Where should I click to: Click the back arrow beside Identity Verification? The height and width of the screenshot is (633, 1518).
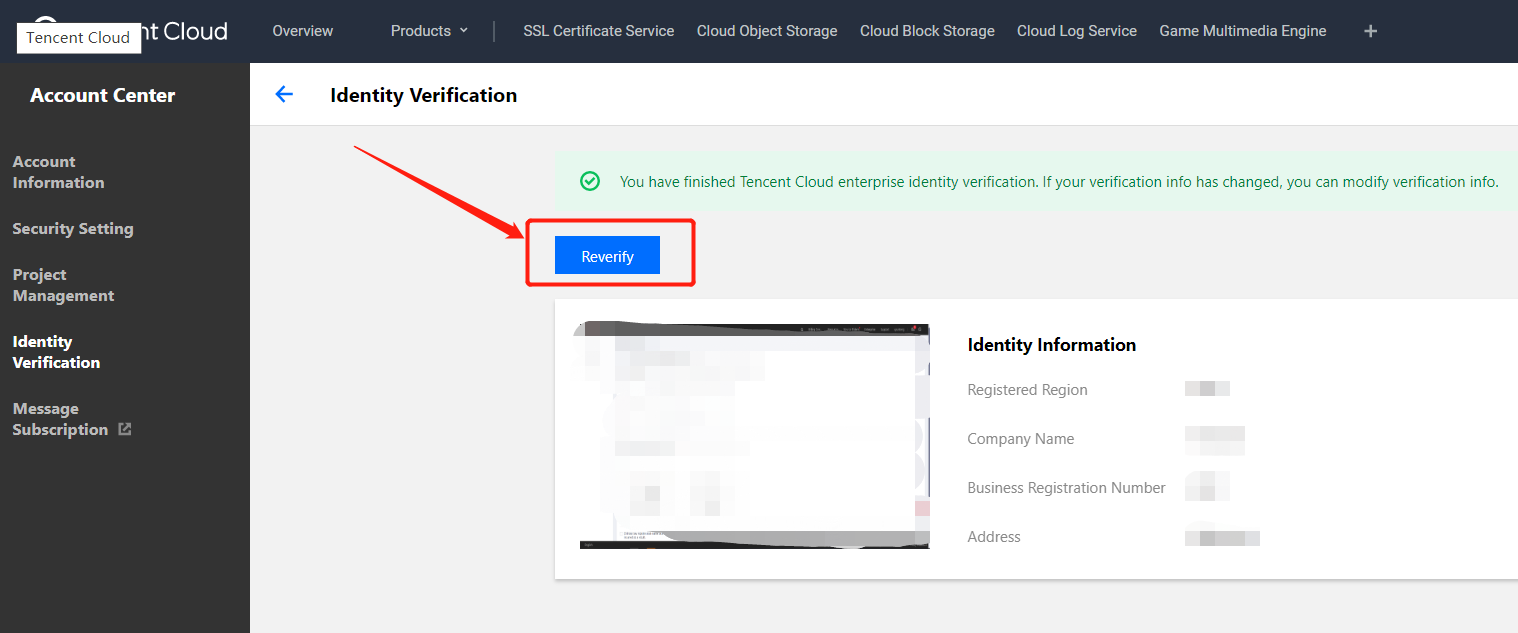[x=284, y=94]
